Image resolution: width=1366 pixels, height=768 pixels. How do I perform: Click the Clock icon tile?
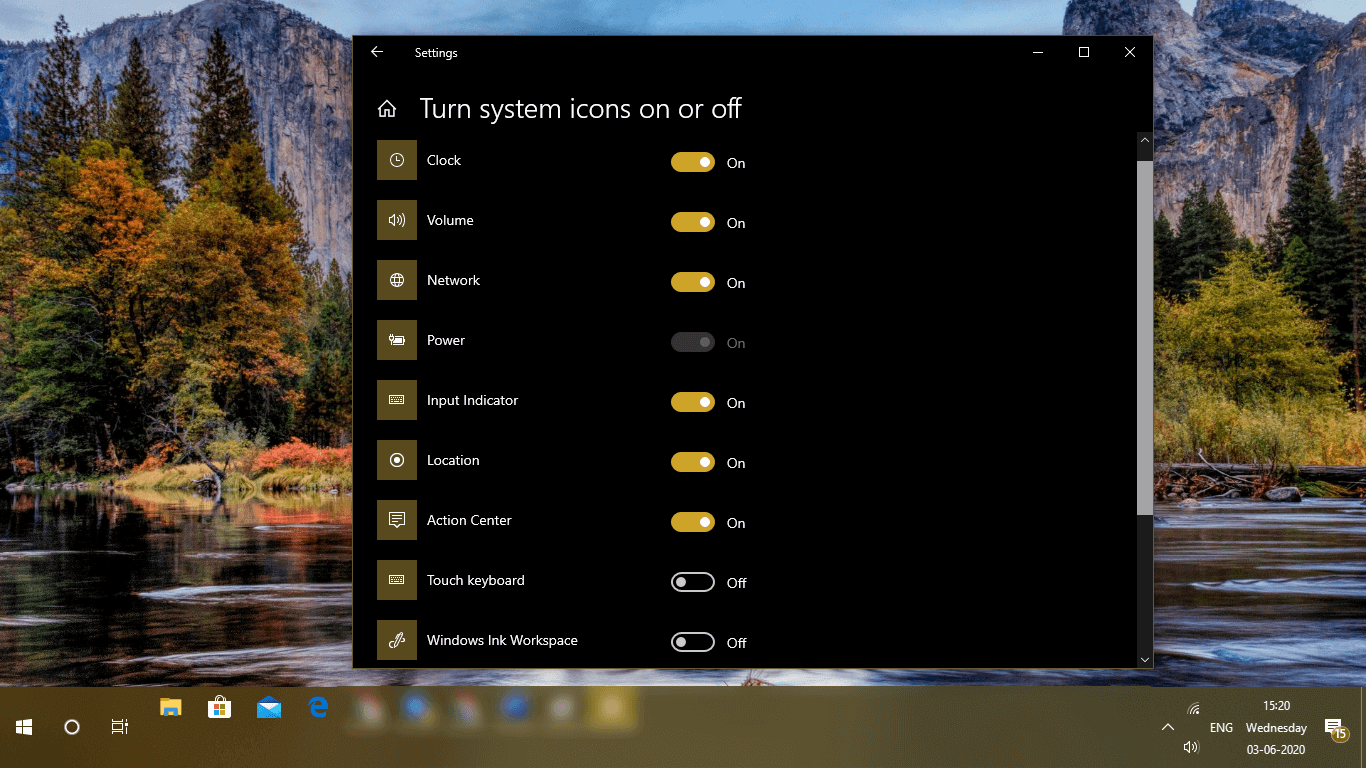coord(396,160)
